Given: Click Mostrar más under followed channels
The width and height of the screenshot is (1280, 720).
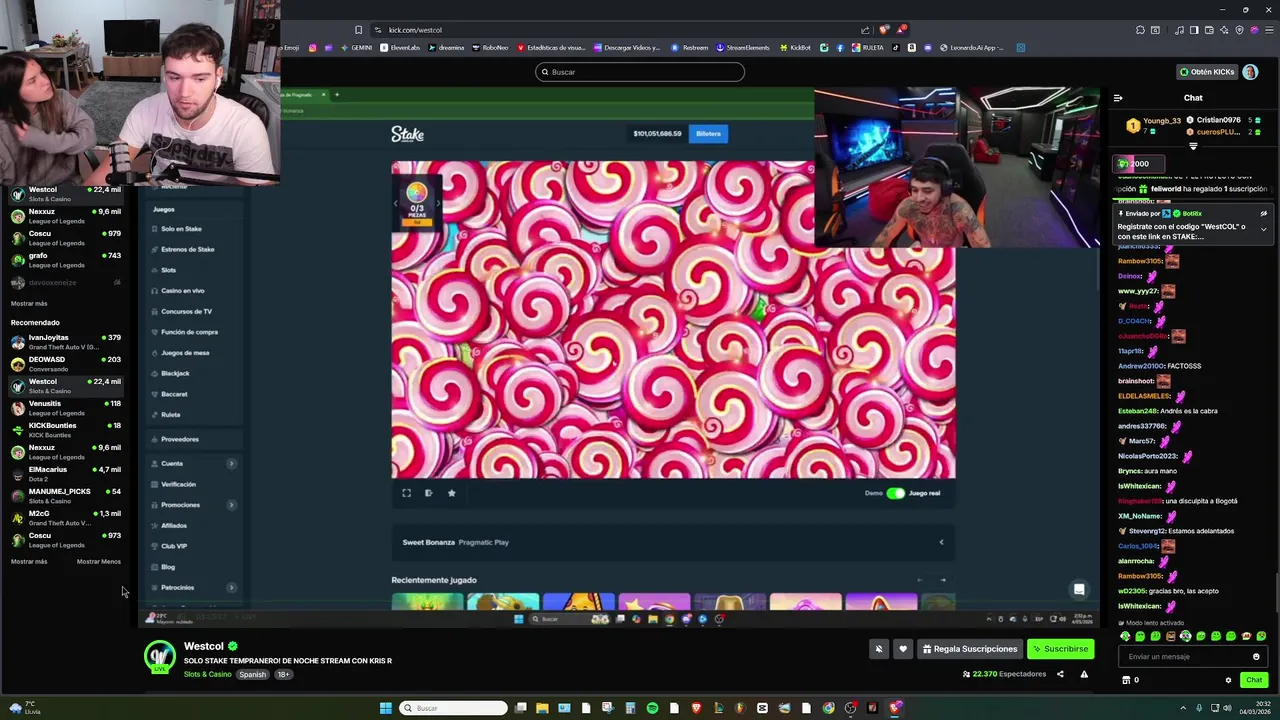Looking at the screenshot, I should coord(29,303).
